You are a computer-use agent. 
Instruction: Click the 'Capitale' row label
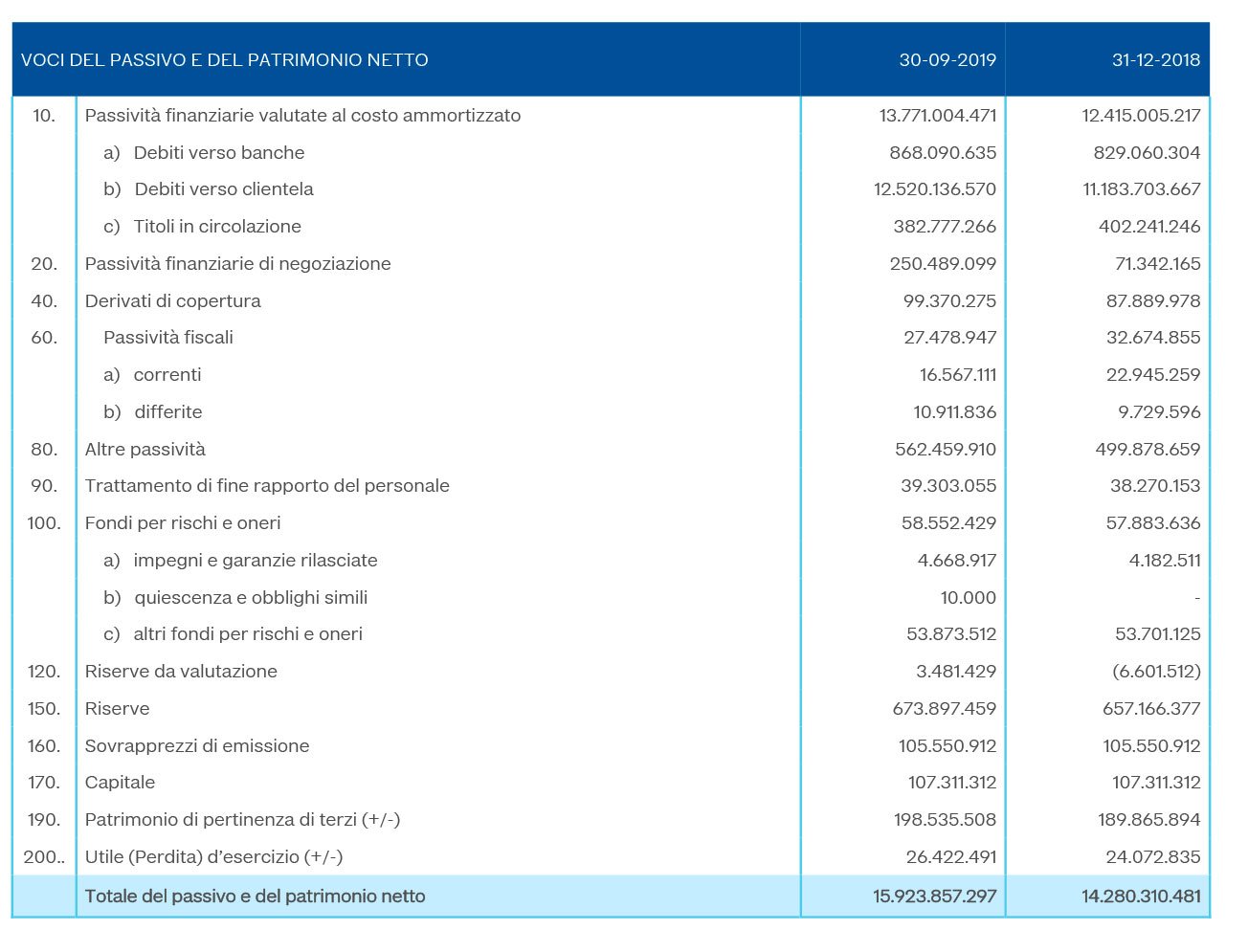pyautogui.click(x=120, y=783)
